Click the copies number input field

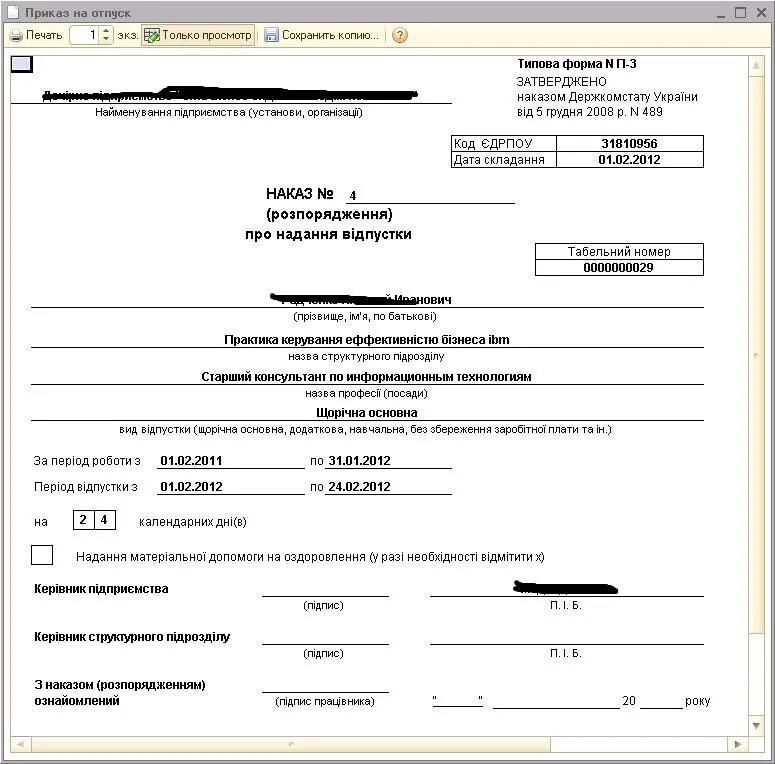pos(86,35)
